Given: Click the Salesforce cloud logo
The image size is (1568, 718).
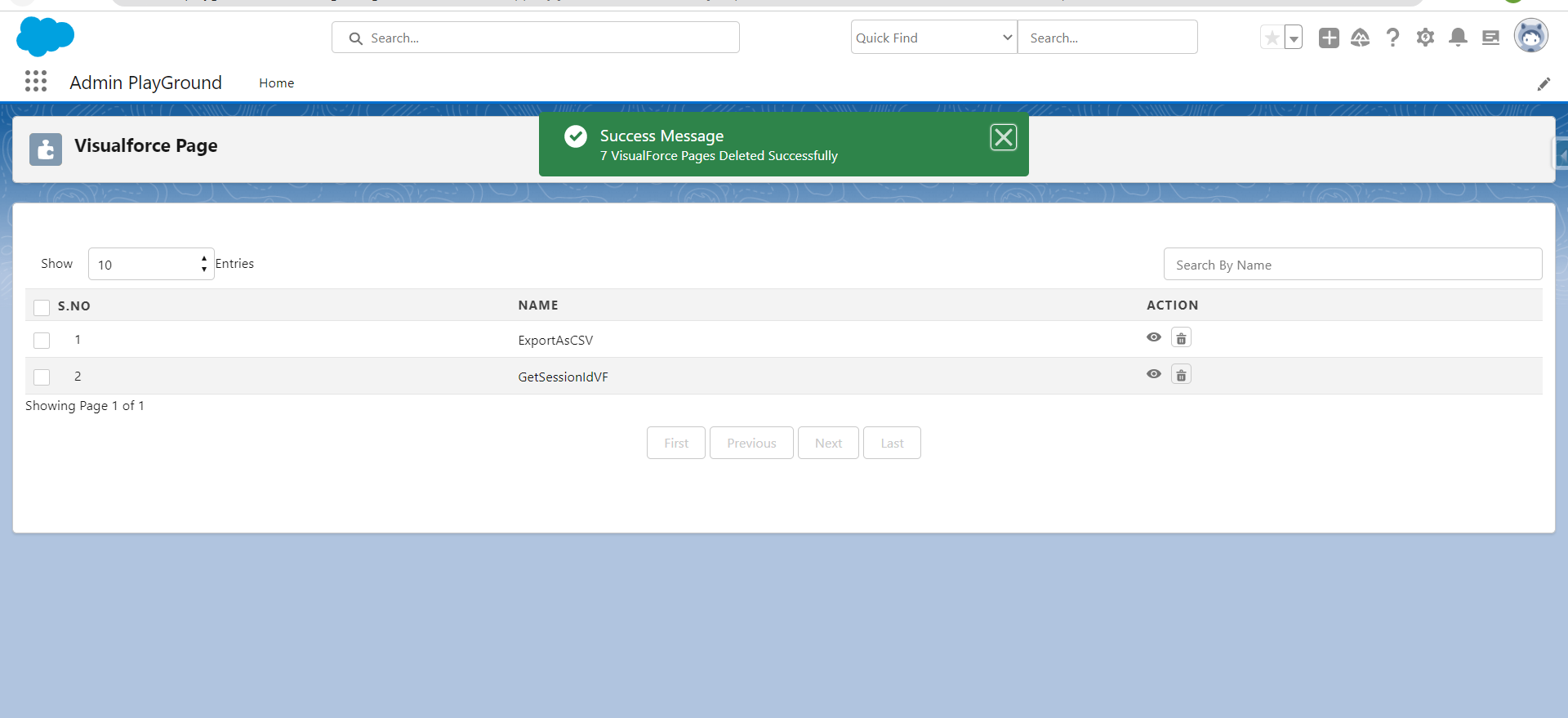Looking at the screenshot, I should click(x=45, y=37).
